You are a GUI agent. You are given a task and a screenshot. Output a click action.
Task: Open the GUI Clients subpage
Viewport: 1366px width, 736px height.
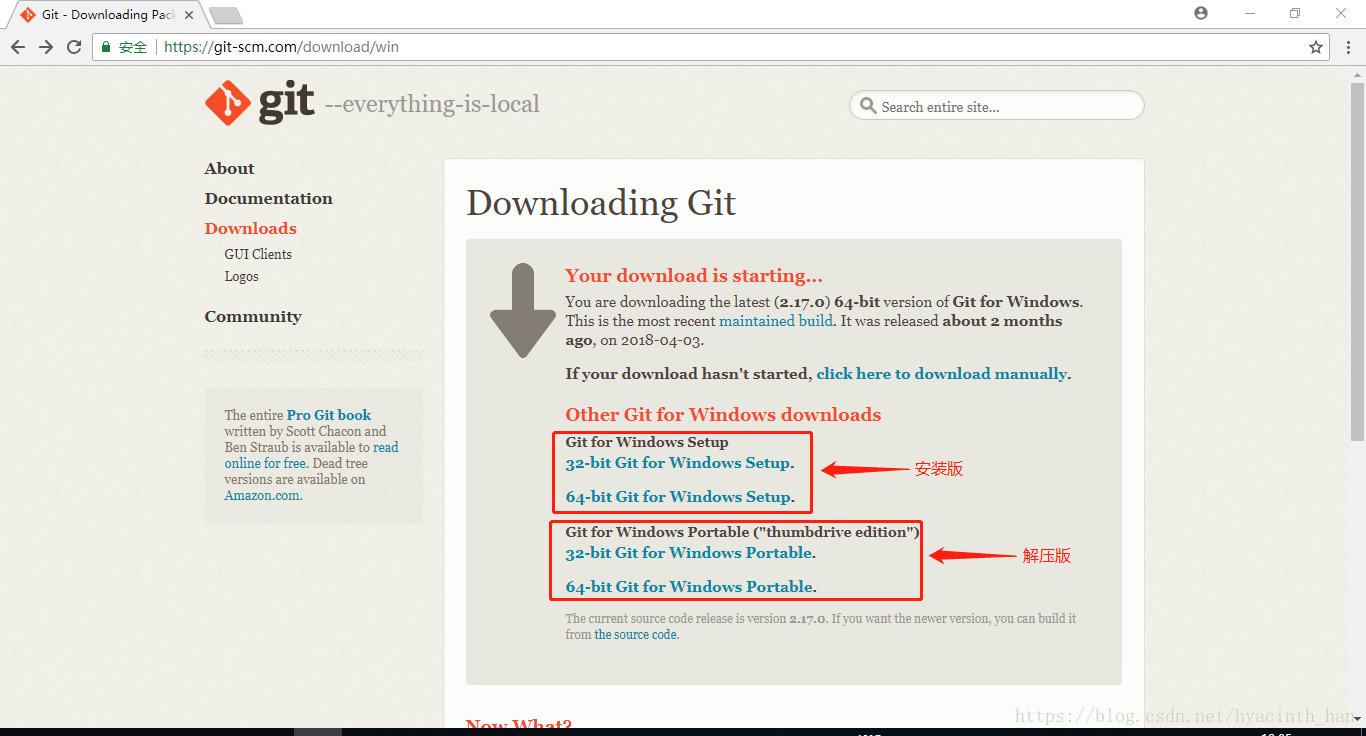[x=258, y=254]
